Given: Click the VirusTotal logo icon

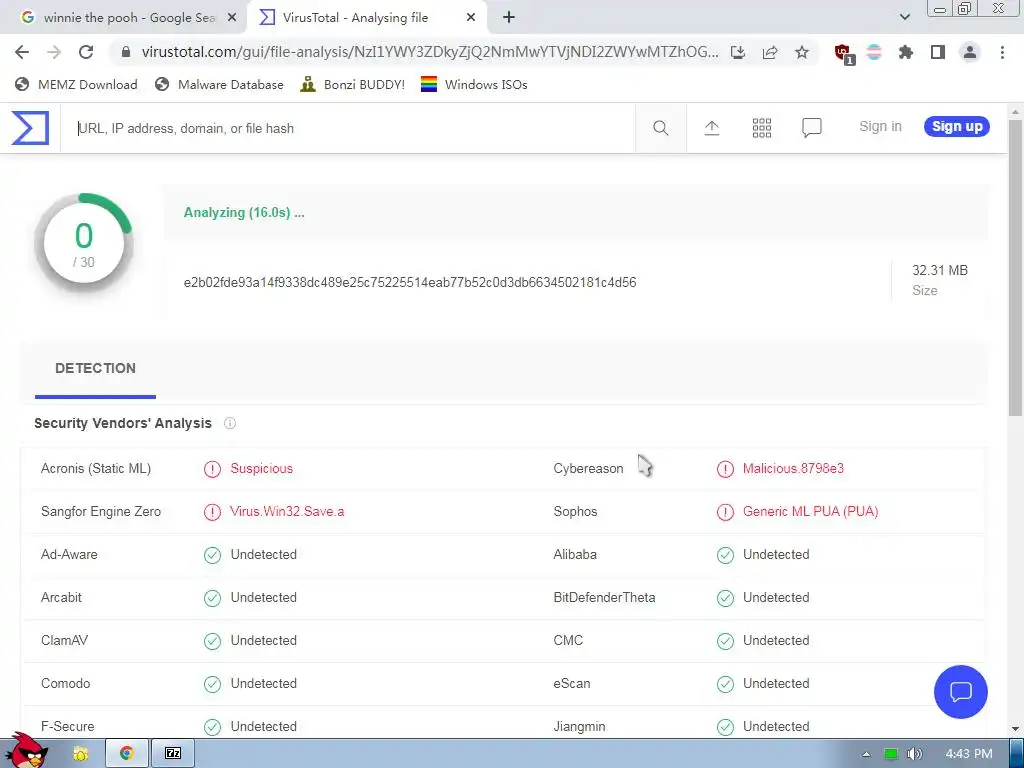Looking at the screenshot, I should point(30,127).
